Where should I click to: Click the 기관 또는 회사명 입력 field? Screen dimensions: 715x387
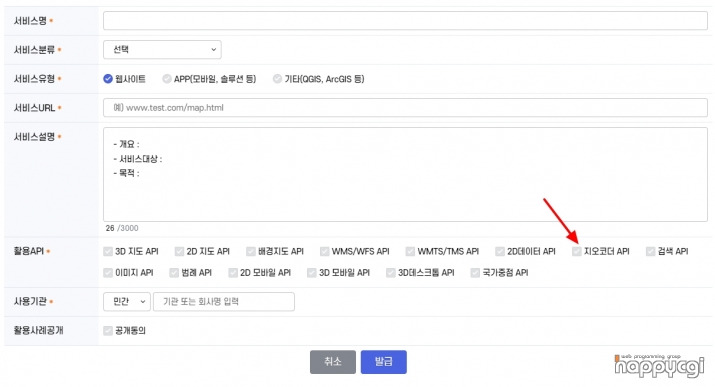point(224,302)
